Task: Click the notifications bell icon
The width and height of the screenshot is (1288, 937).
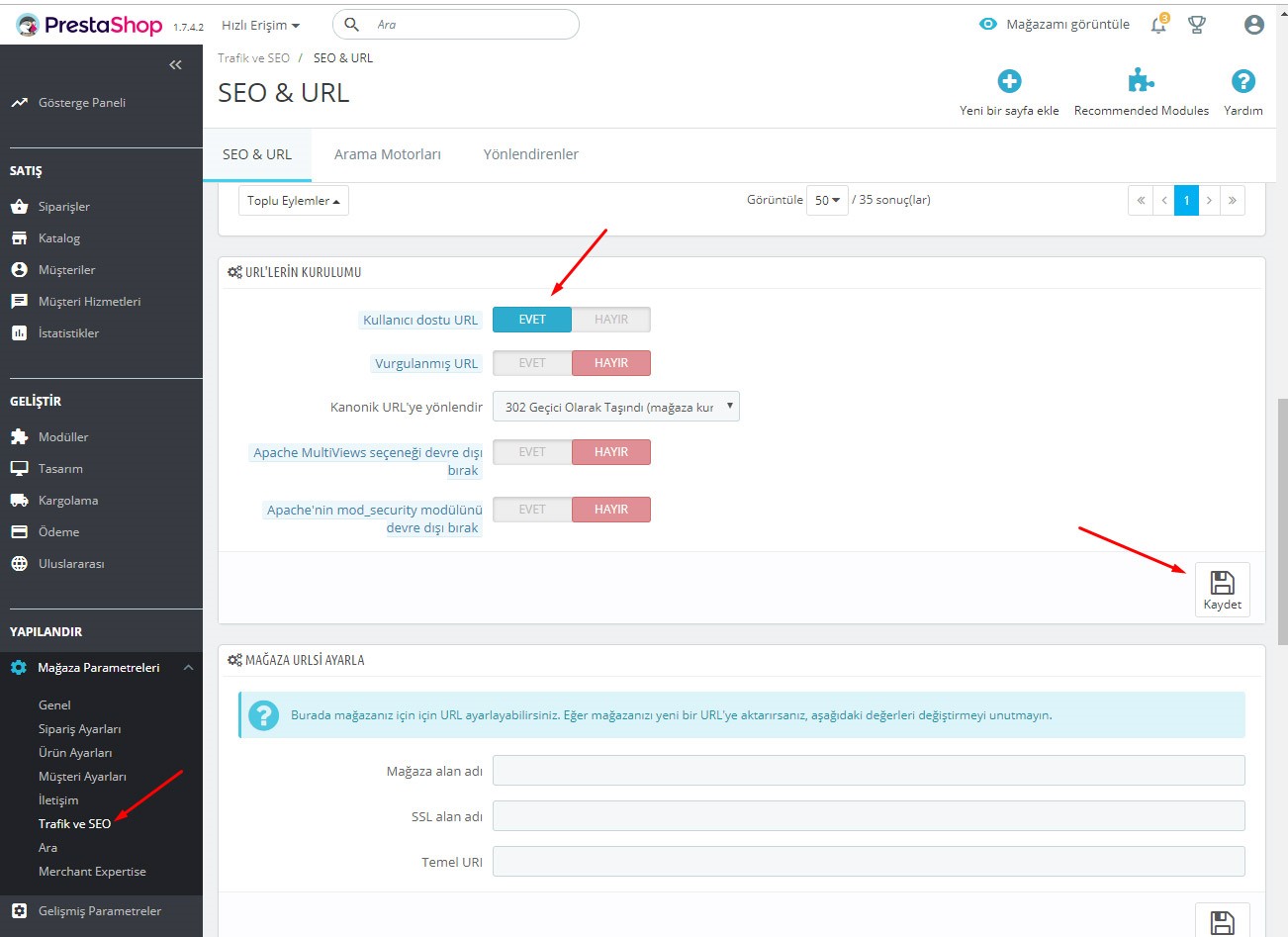Action: click(x=1158, y=25)
